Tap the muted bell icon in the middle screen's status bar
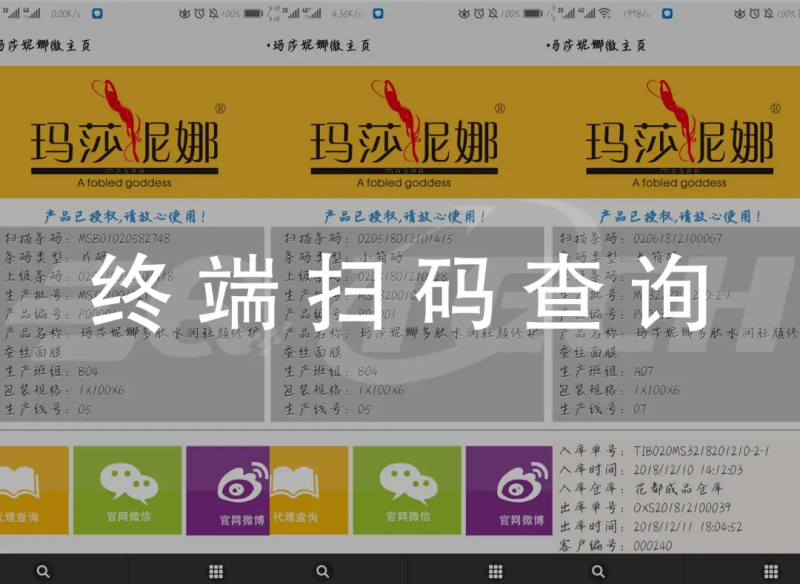This screenshot has width=800, height=584. click(x=493, y=14)
